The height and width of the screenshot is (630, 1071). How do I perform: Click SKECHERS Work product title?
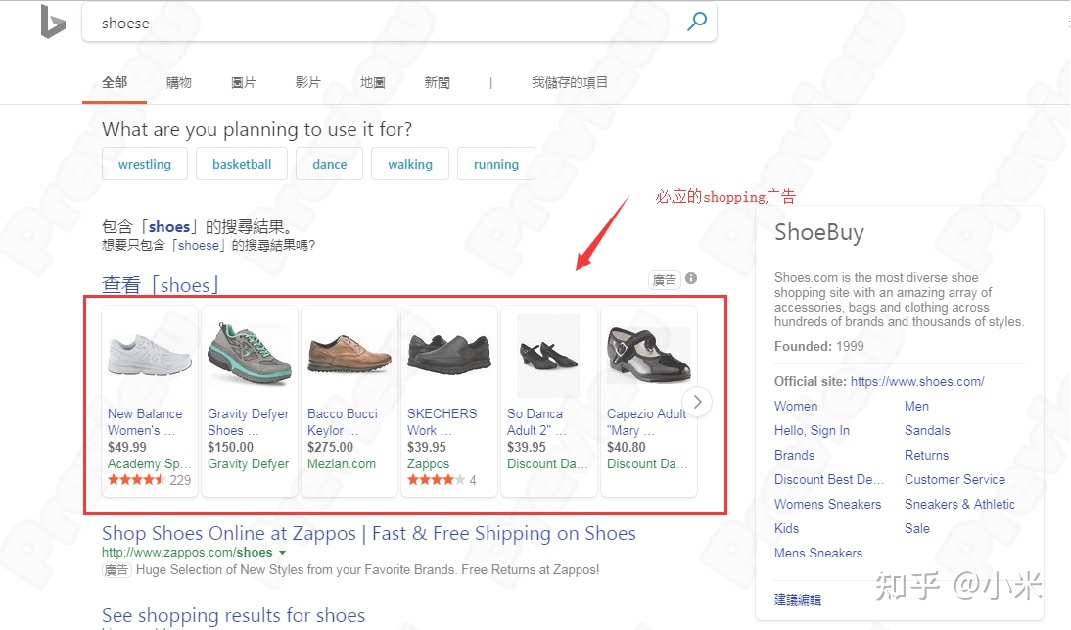442,422
